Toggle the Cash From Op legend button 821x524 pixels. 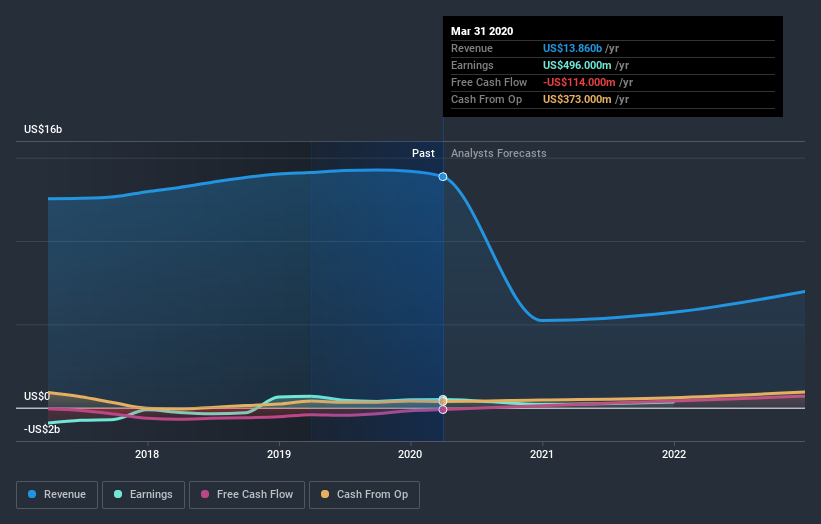(x=364, y=495)
